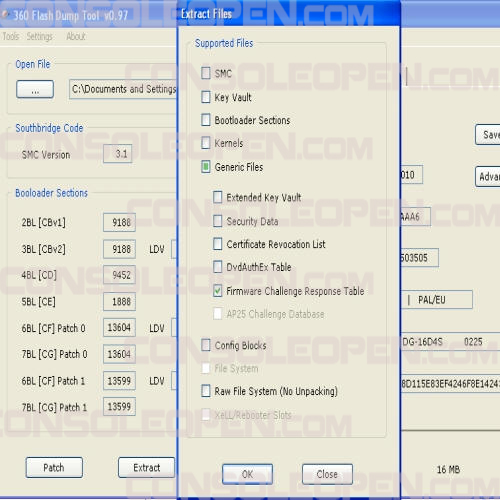This screenshot has width=500, height=500.
Task: Click the Patch button
Action: [54, 467]
